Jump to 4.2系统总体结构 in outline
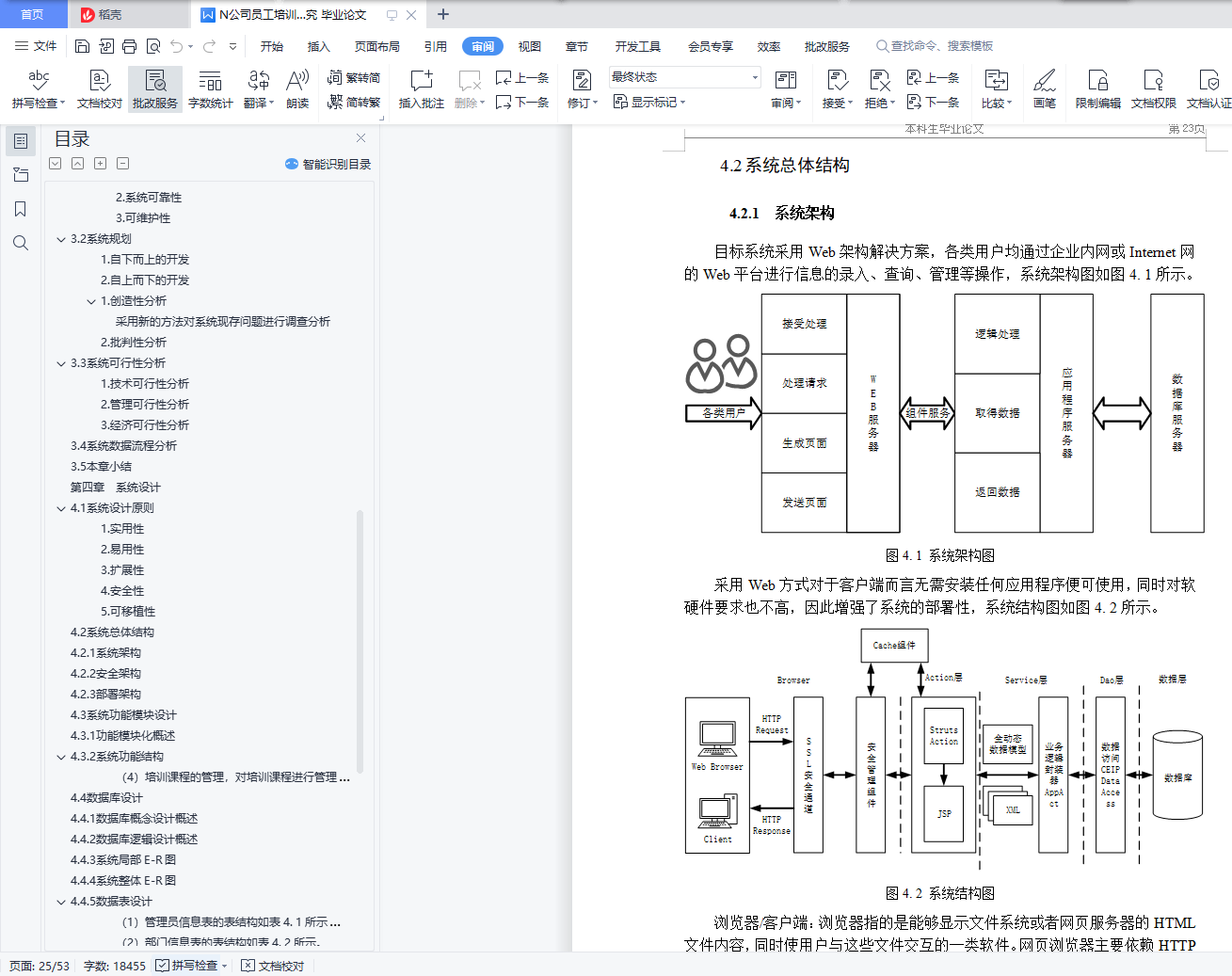1232x976 pixels. pos(112,632)
